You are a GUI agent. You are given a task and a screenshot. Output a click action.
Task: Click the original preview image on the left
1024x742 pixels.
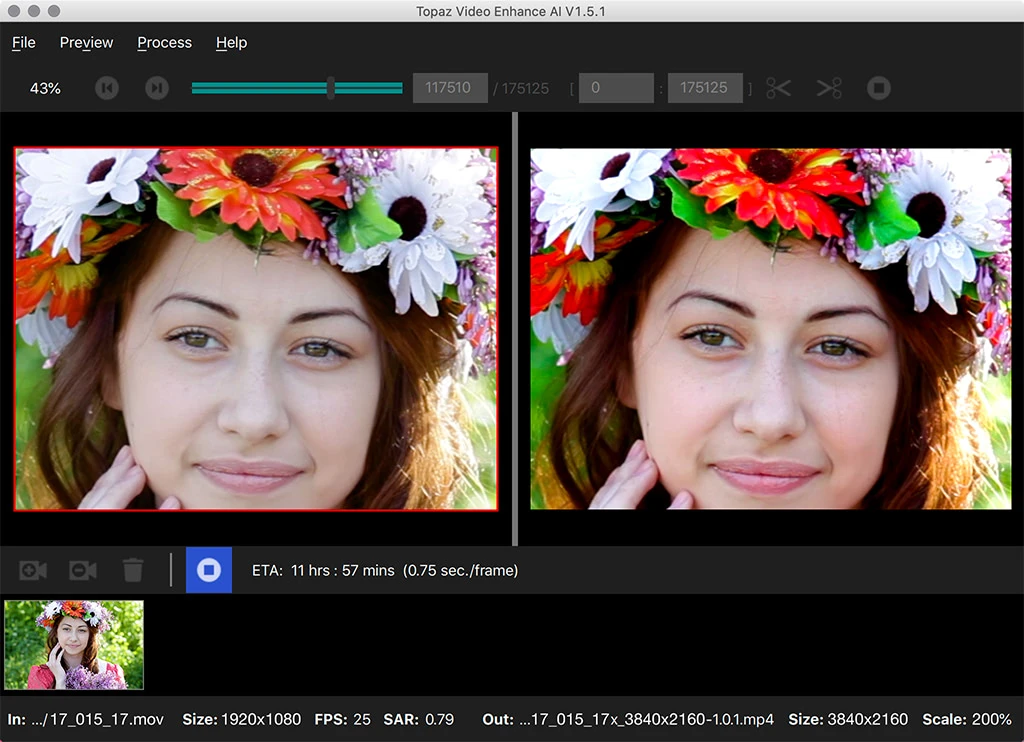point(256,329)
